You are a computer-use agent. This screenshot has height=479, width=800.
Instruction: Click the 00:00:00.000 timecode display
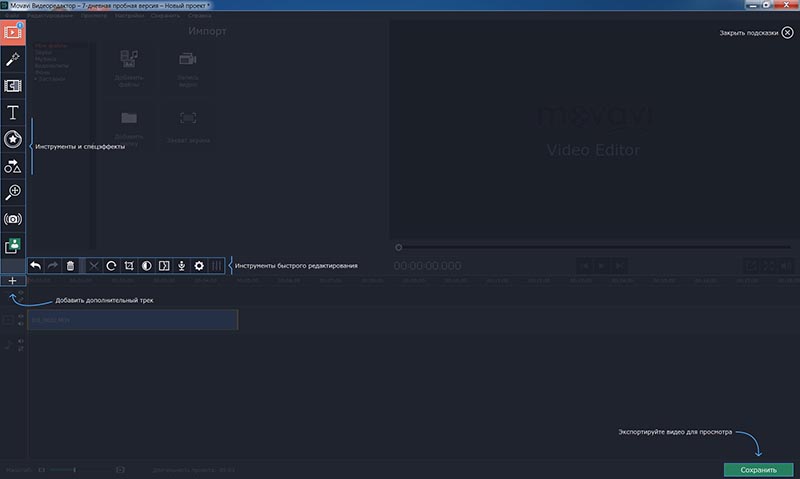(x=428, y=266)
